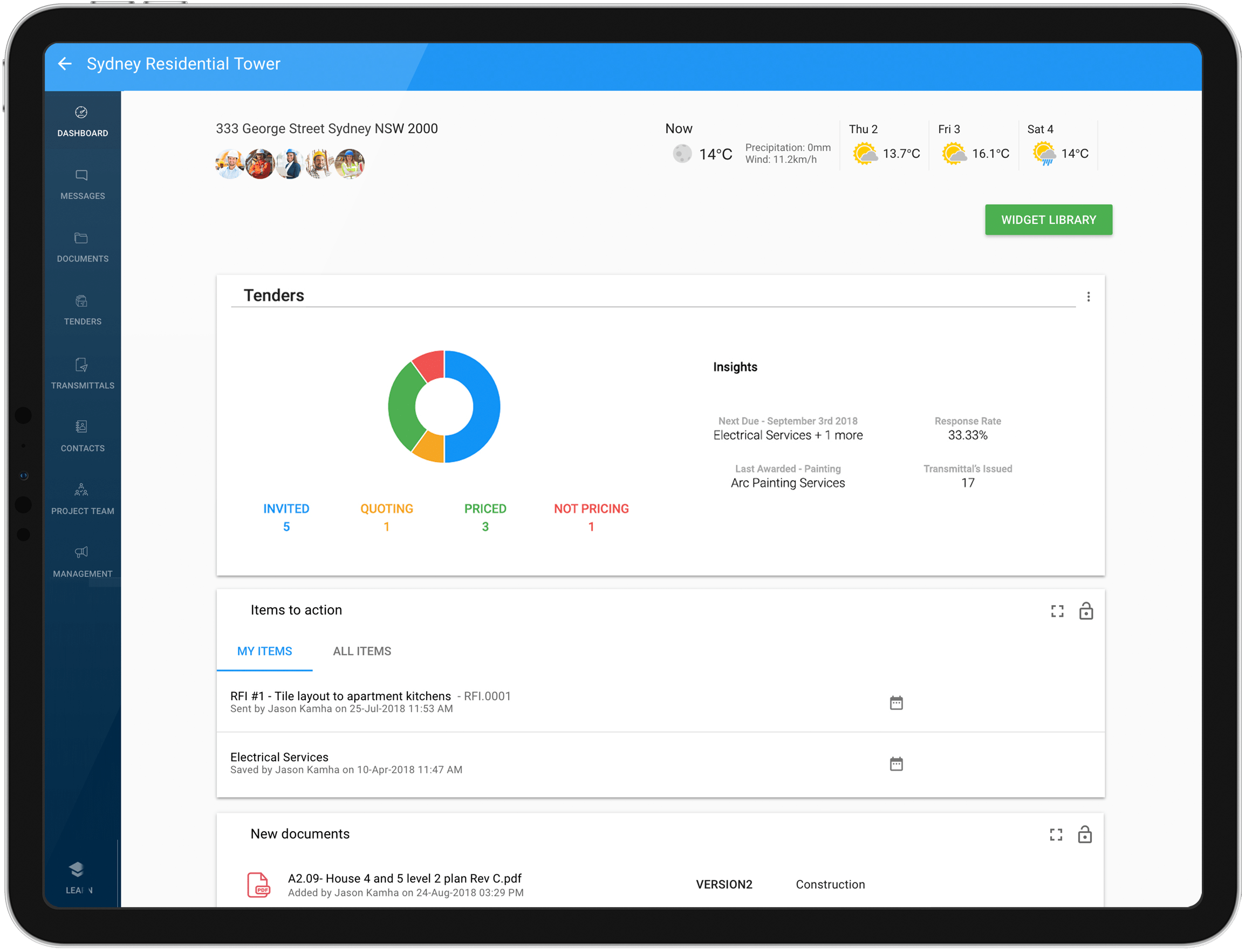
Task: Open Management in the sidebar
Action: 82,562
